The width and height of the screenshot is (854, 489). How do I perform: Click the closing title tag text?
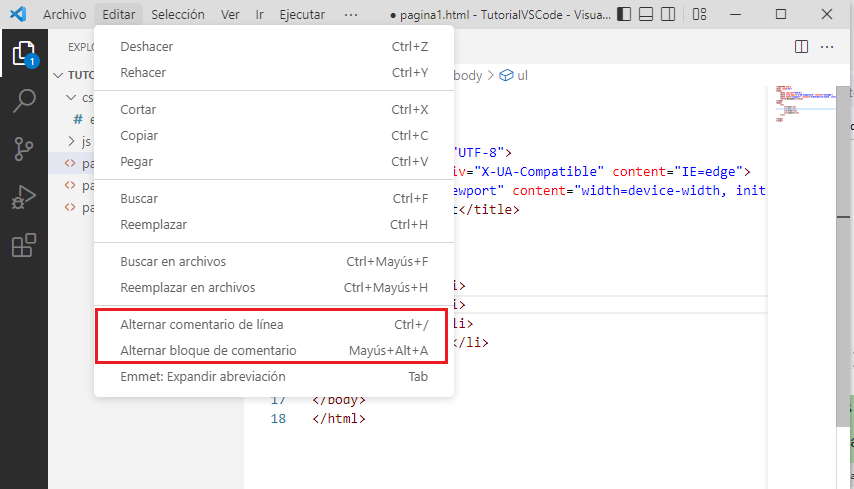pos(489,210)
